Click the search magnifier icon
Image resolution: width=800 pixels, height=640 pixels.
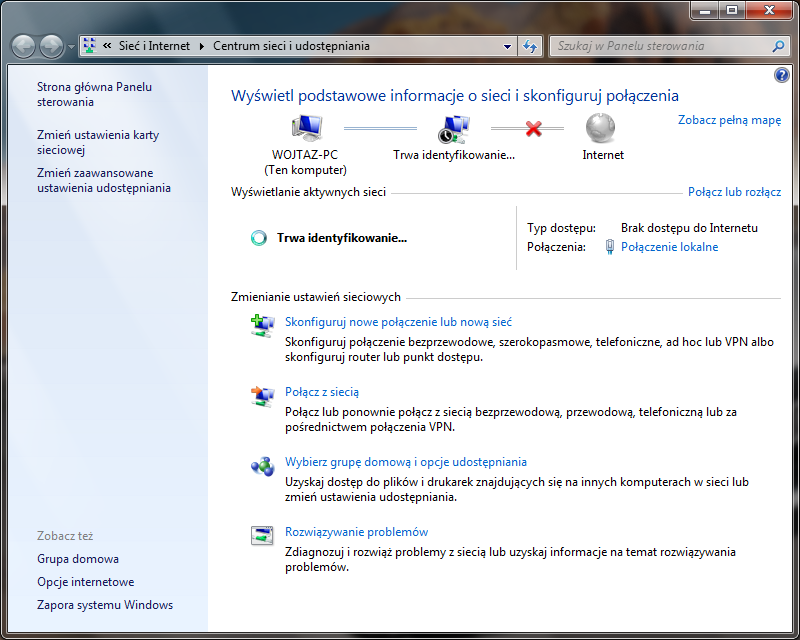pyautogui.click(x=778, y=46)
